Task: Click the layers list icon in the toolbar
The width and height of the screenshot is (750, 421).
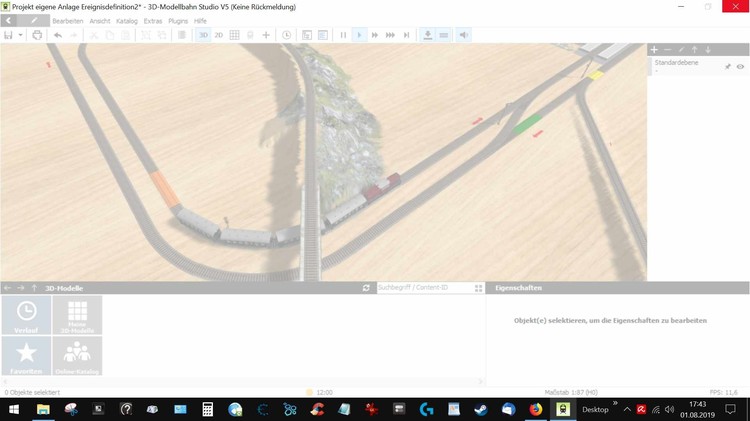Action: point(182,35)
